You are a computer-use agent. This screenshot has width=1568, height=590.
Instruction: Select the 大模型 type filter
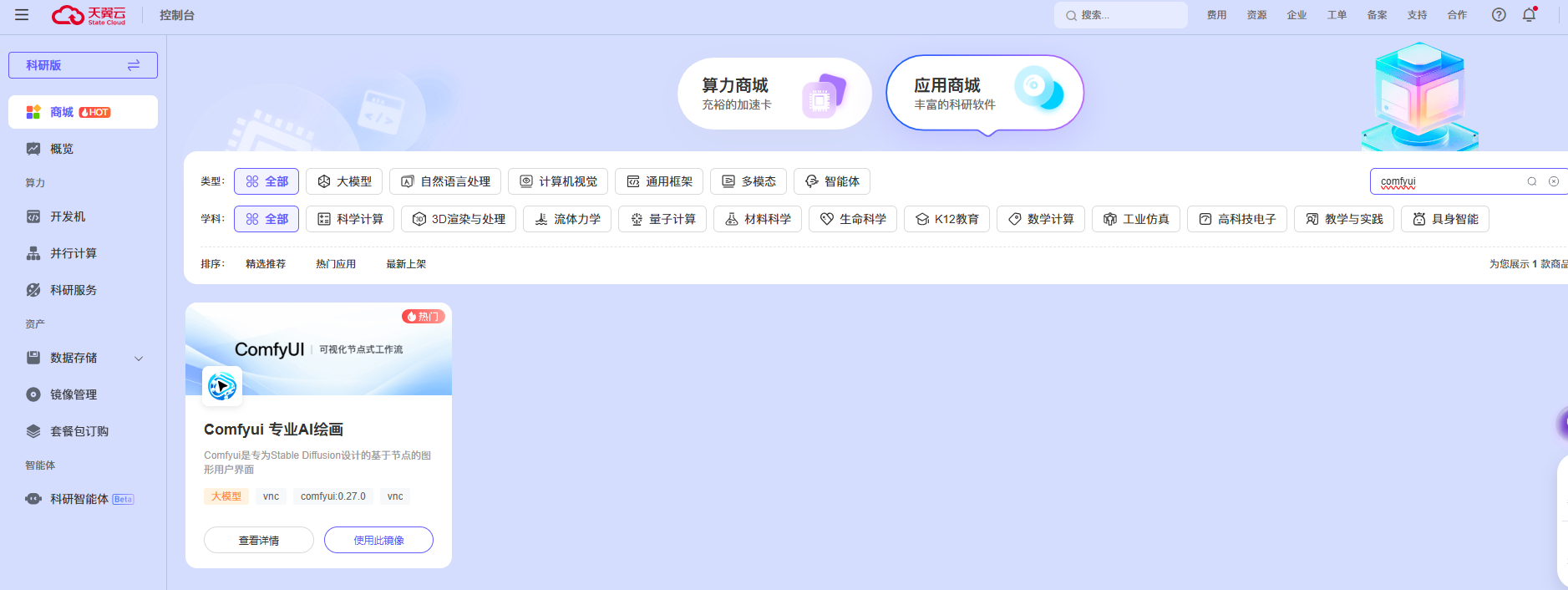coord(344,181)
